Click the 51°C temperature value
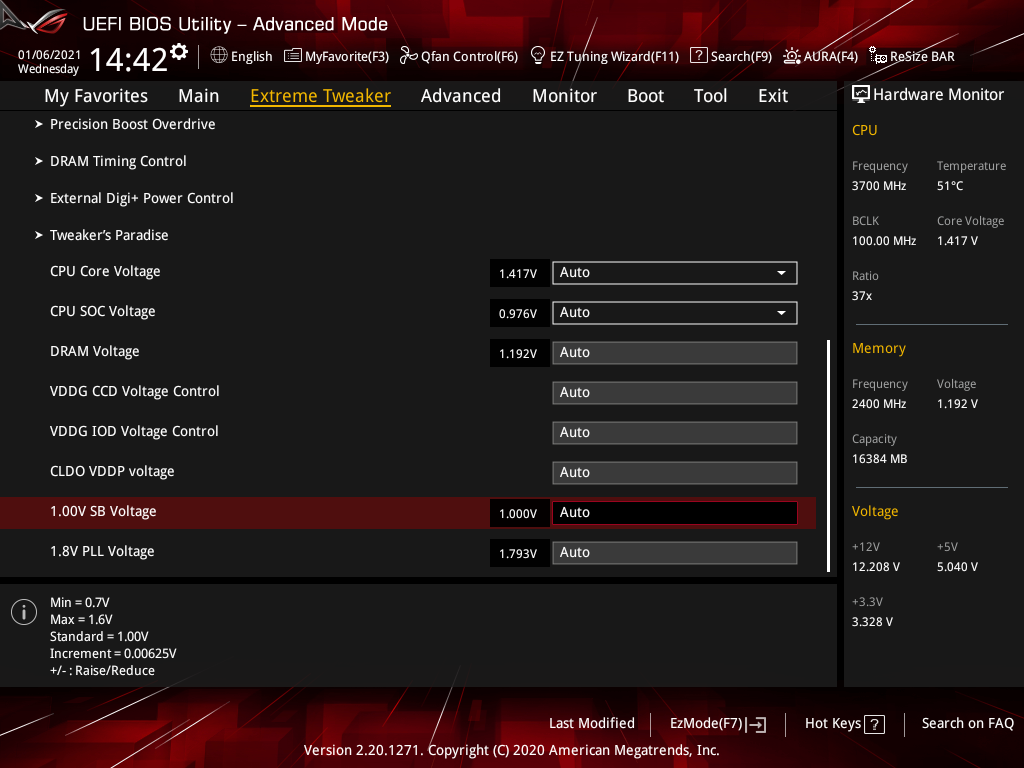The width and height of the screenshot is (1024, 768). pyautogui.click(x=950, y=186)
